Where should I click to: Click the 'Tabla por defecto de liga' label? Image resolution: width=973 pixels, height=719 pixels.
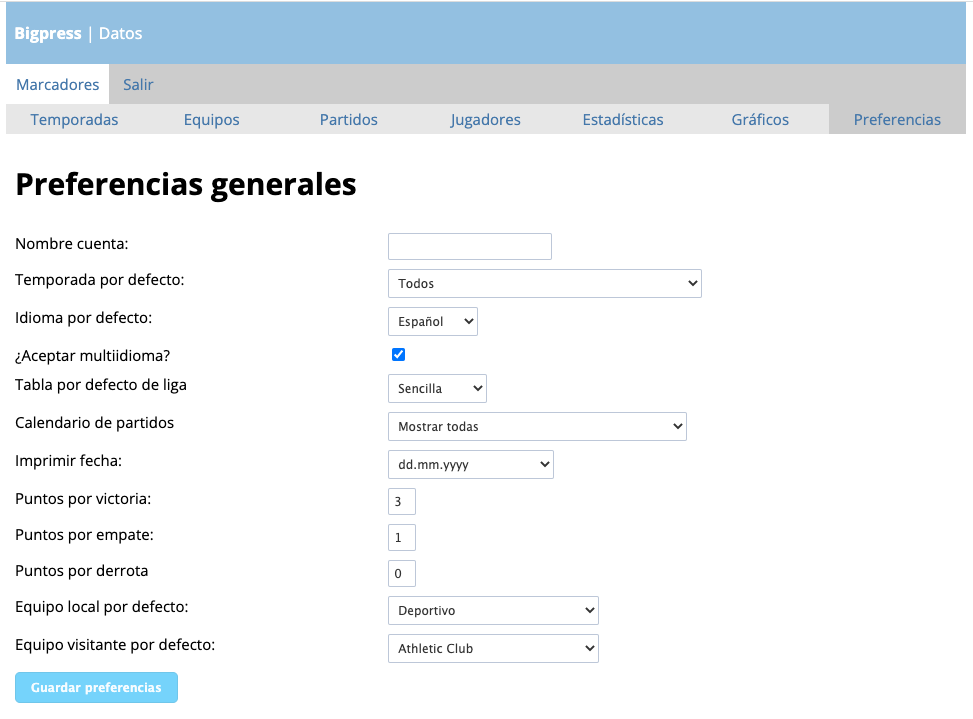click(x=101, y=385)
